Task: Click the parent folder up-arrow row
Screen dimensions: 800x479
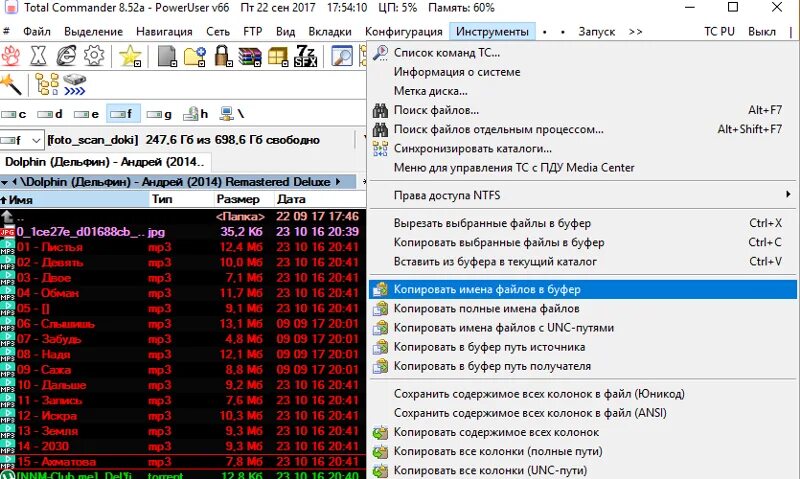Action: click(183, 216)
